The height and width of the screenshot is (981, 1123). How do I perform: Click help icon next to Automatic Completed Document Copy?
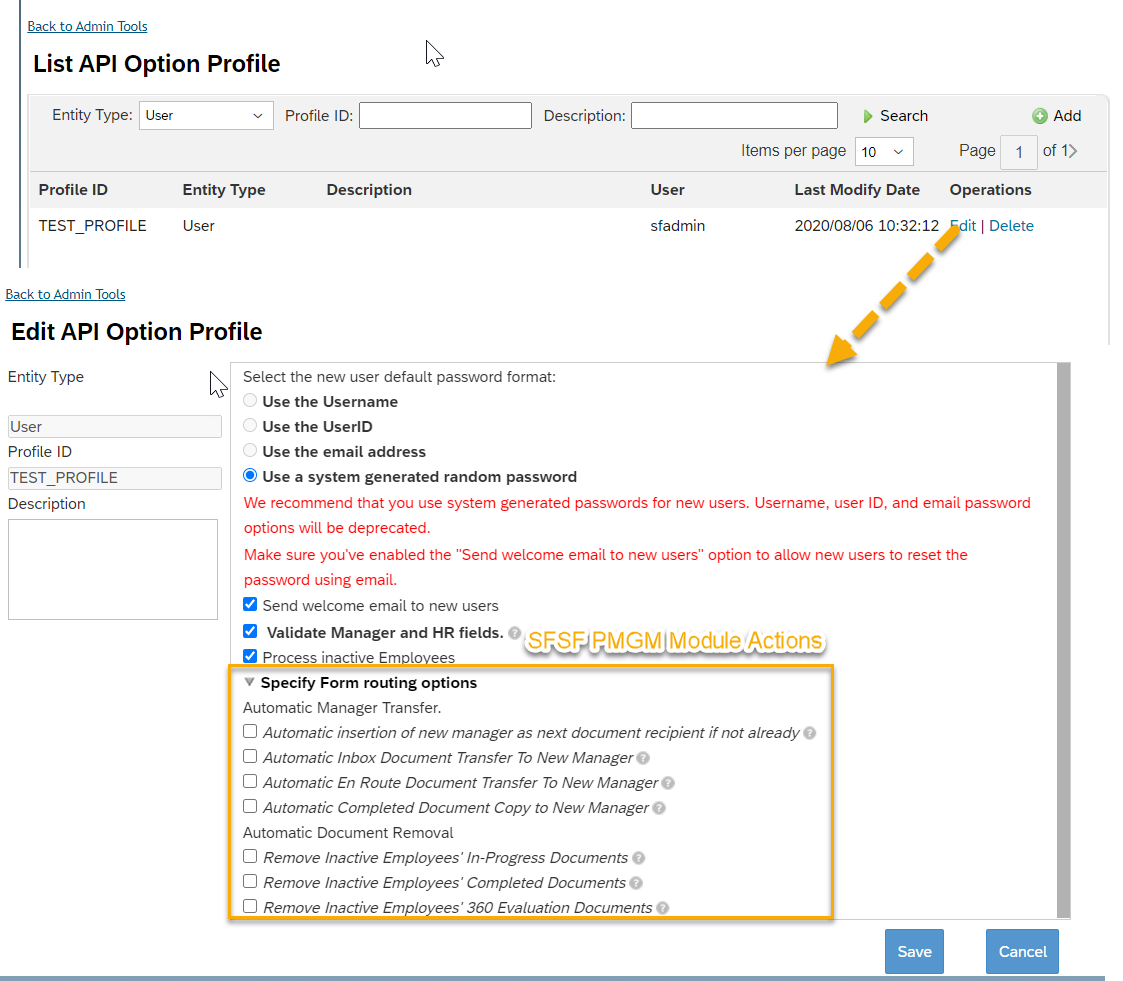point(659,808)
